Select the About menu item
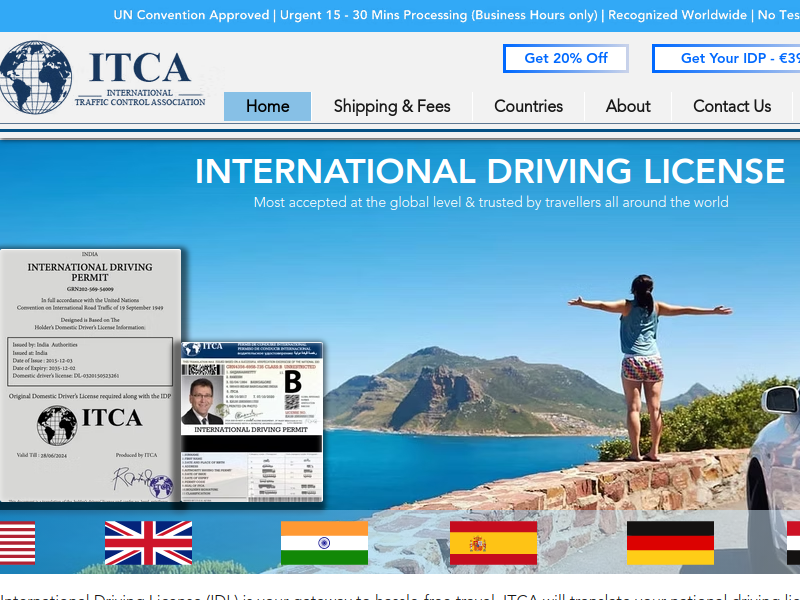800x600 pixels. pyautogui.click(x=628, y=106)
